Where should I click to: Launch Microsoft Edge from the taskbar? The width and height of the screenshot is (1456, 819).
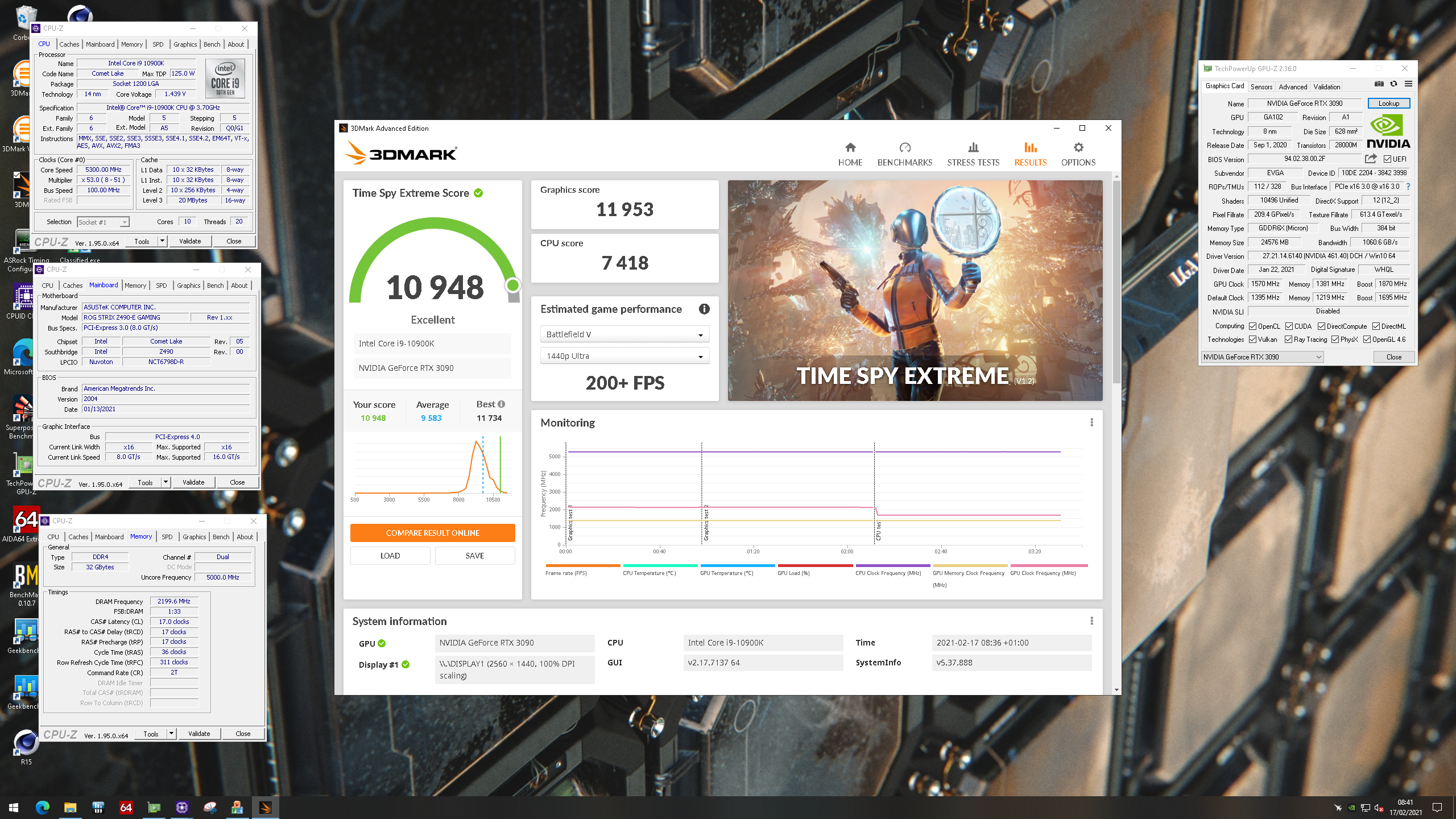point(42,807)
